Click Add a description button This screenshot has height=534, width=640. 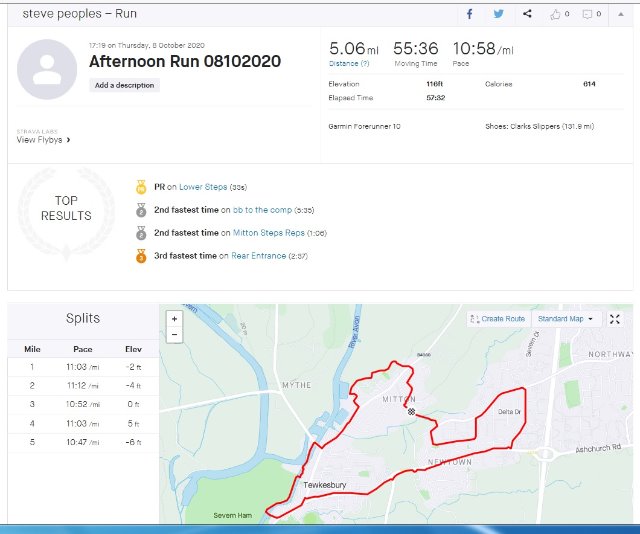click(124, 86)
